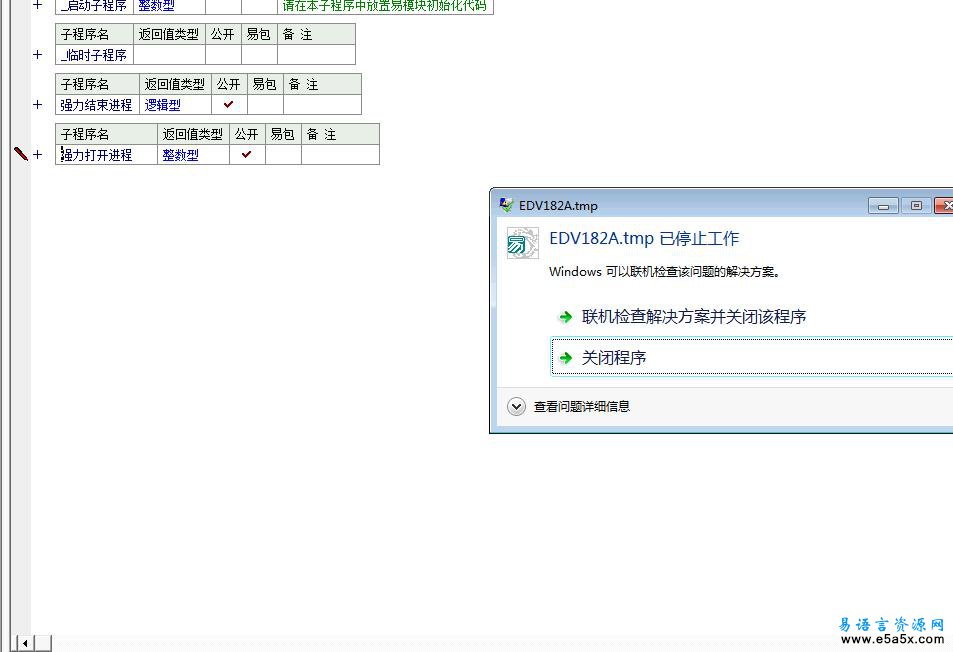The image size is (953, 652).
Task: Click the 逻辑型 return type cell
Action: (x=175, y=105)
